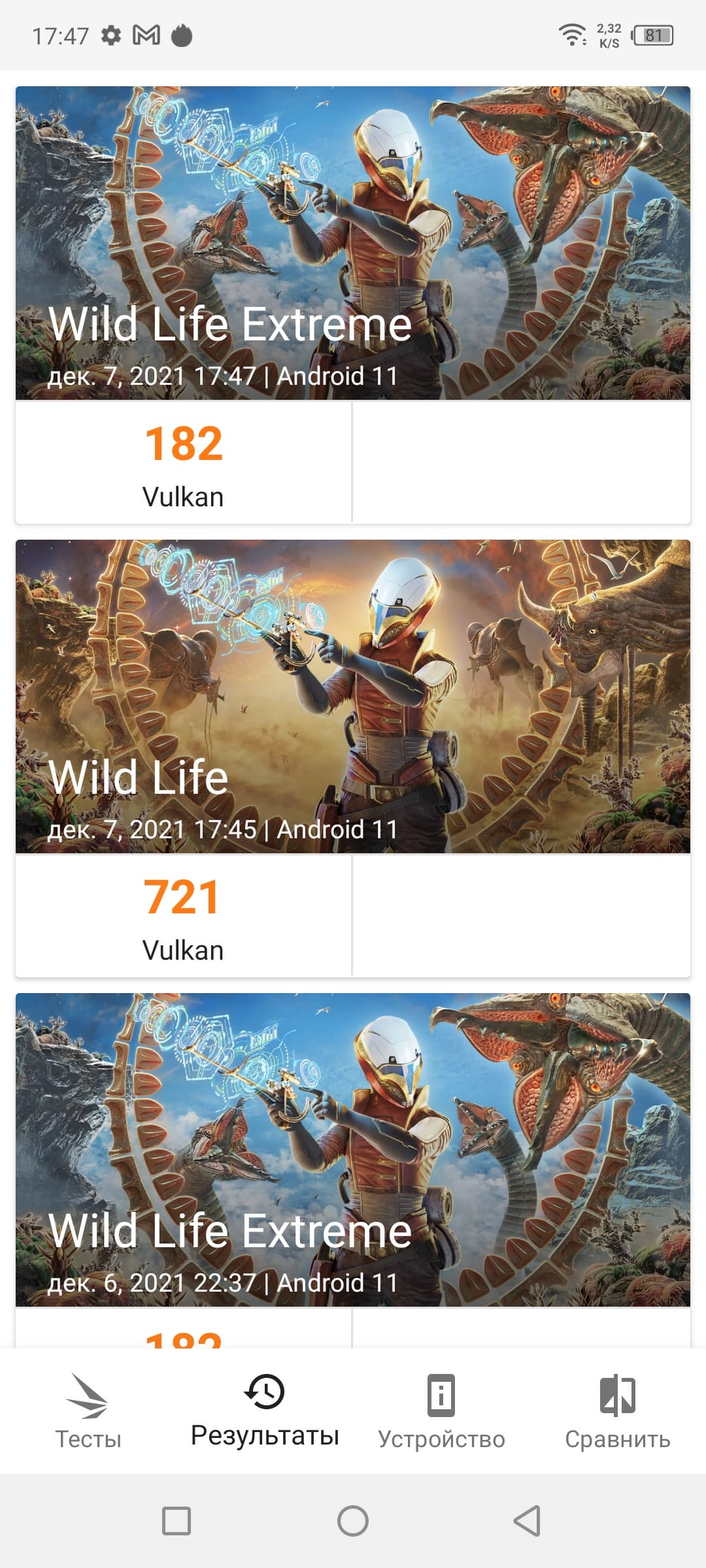Tap the Gmail notification icon

pos(146,35)
